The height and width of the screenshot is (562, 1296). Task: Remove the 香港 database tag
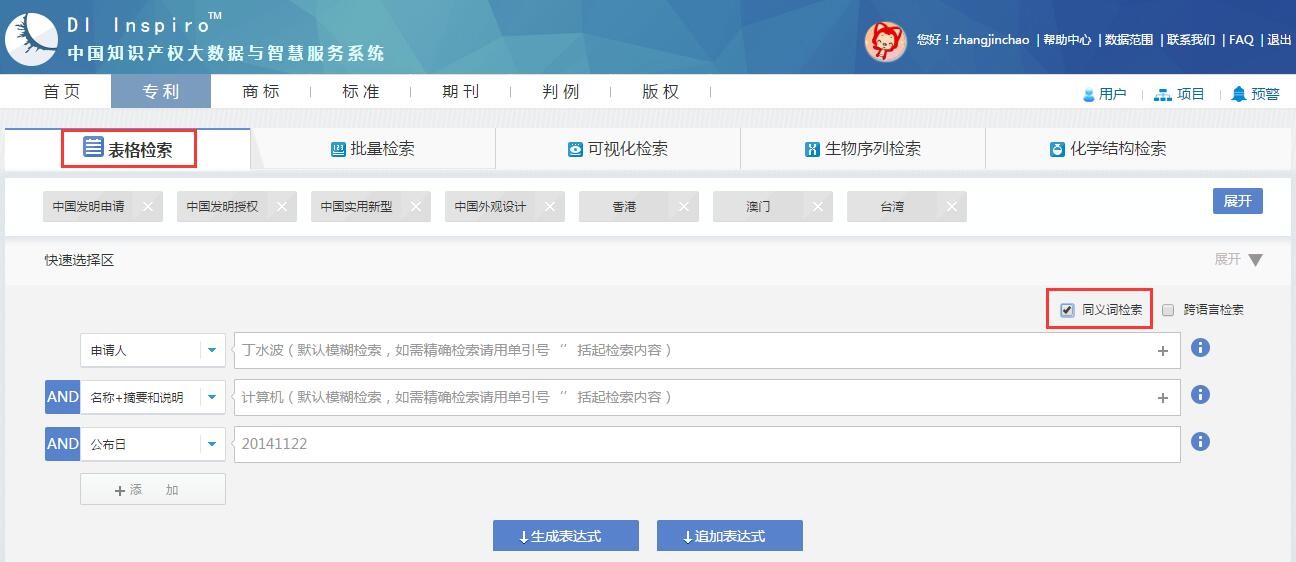683,207
